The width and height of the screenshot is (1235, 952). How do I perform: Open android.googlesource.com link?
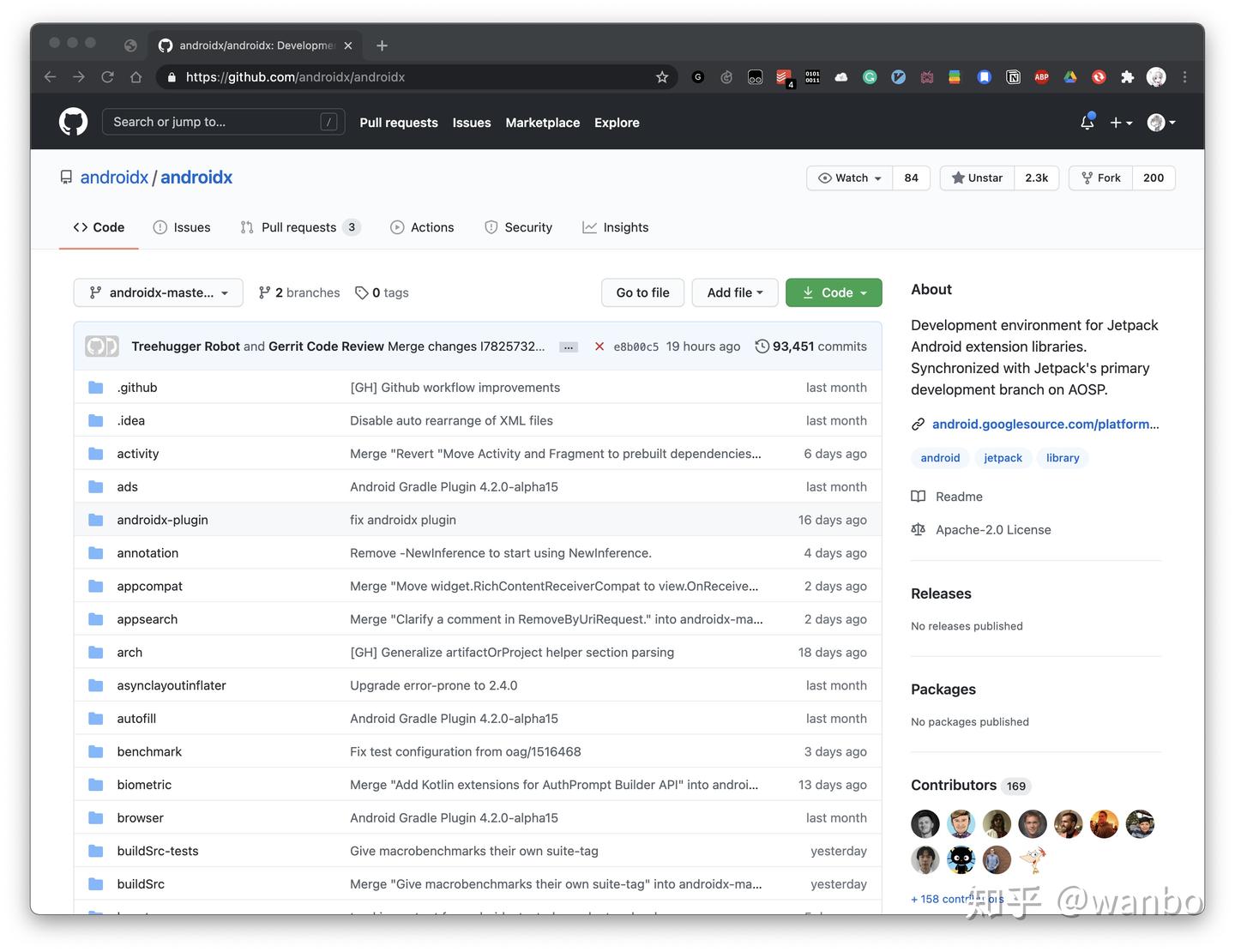(x=1045, y=424)
